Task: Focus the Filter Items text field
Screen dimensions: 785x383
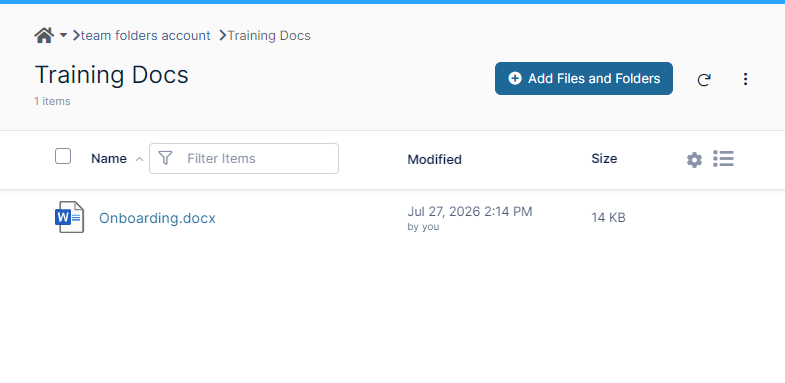Action: 244,159
